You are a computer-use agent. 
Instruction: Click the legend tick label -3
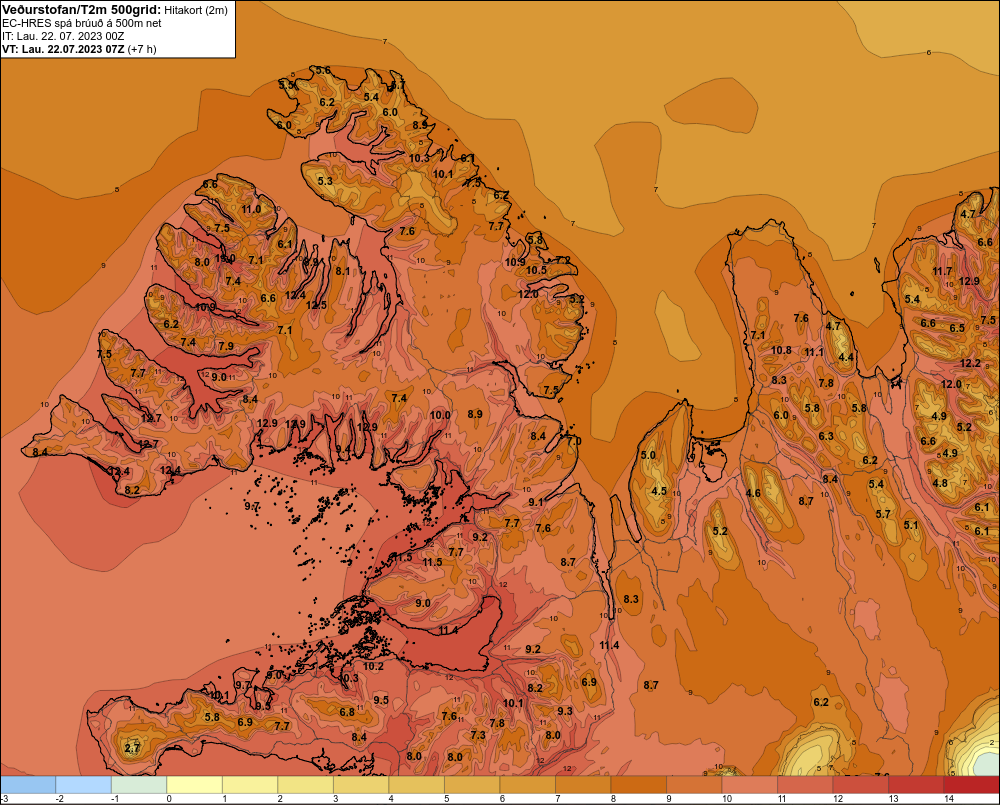[x=5, y=799]
